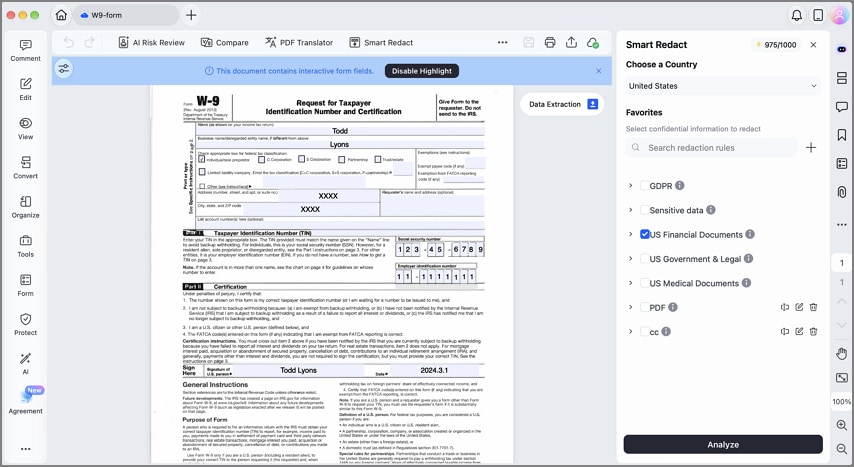Open the Convert tool in sidebar

26,168
